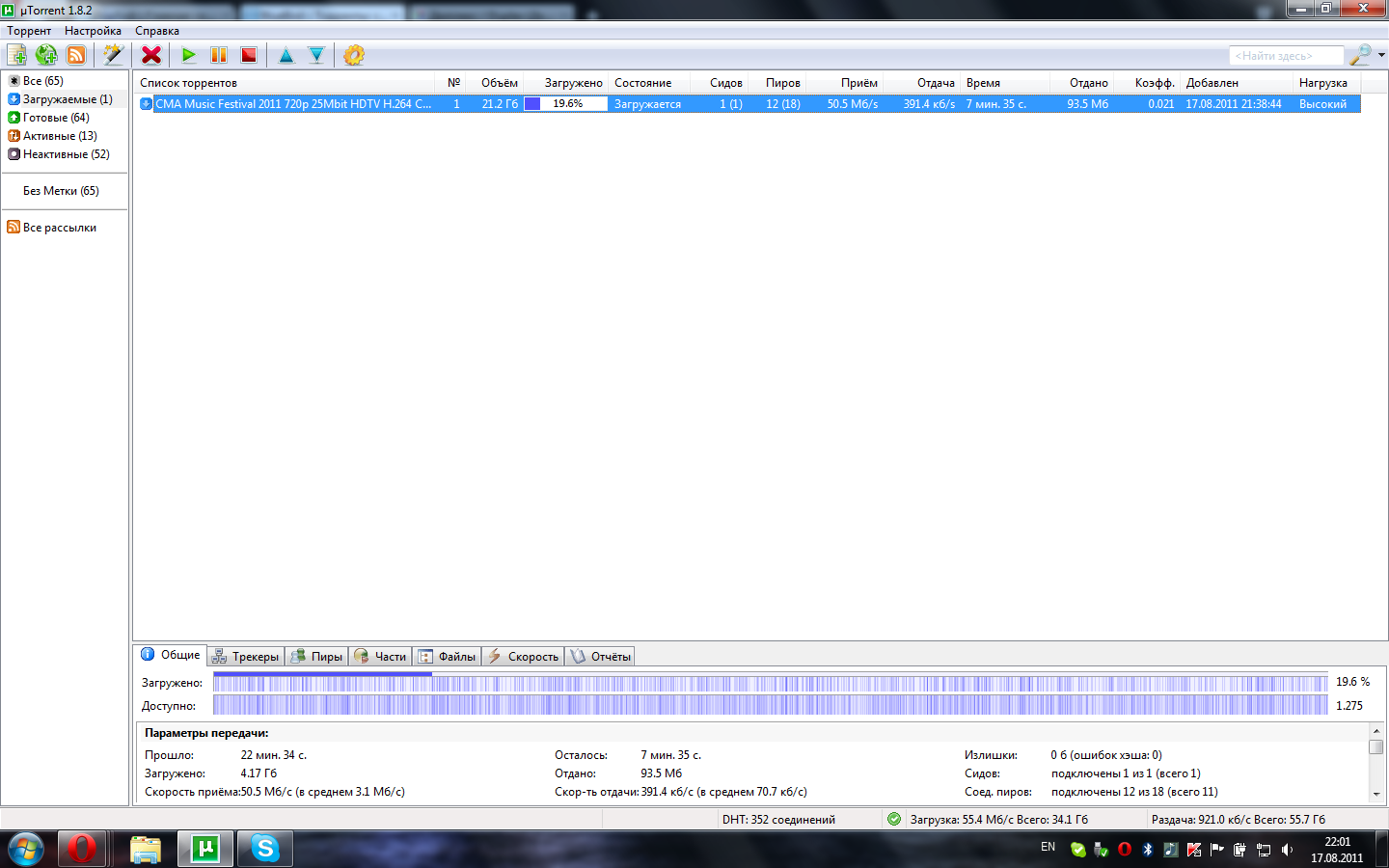This screenshot has width=1389, height=868.
Task: Open the Настройка menu
Action: pyautogui.click(x=93, y=31)
